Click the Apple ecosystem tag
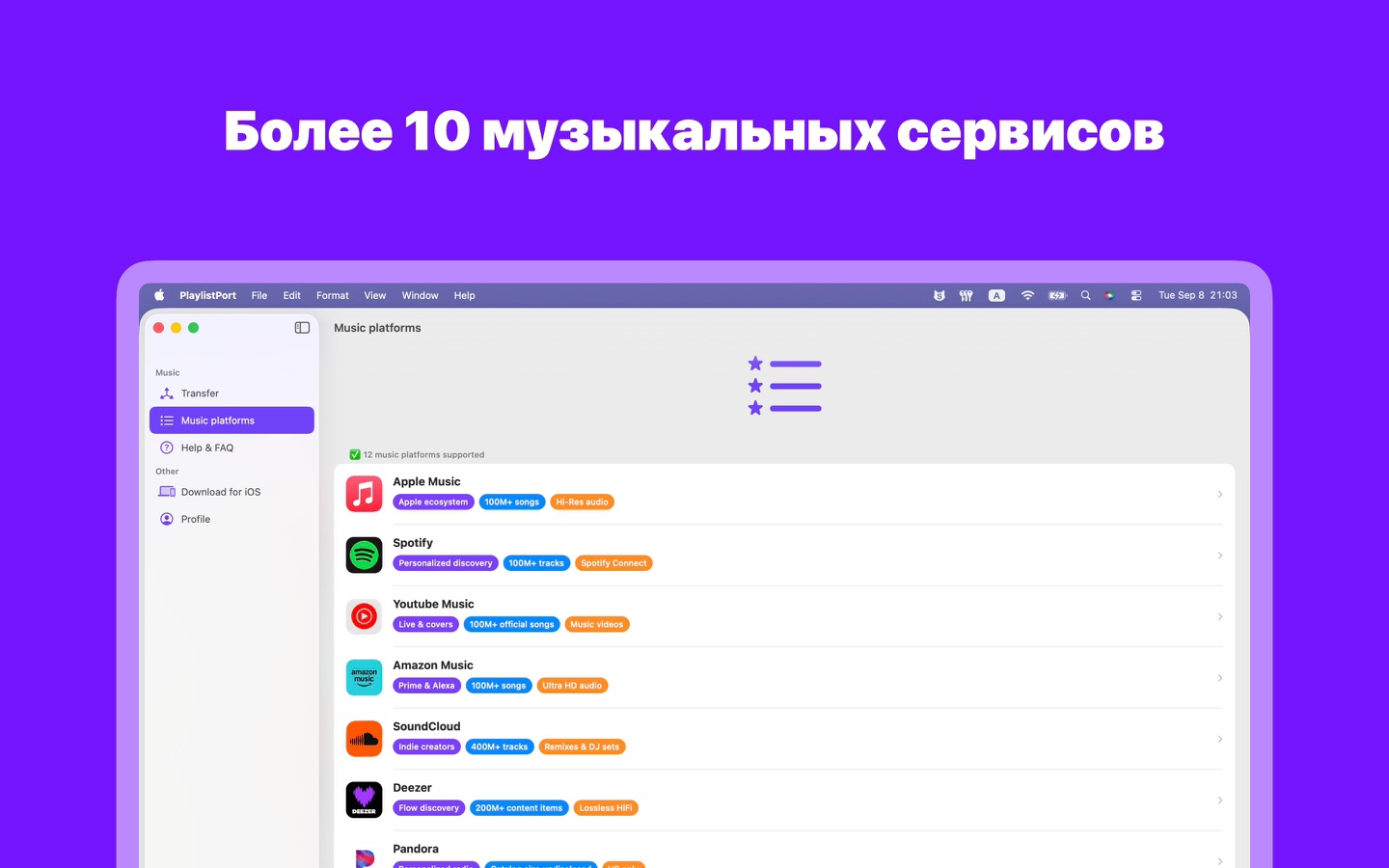This screenshot has width=1389, height=868. click(x=433, y=502)
